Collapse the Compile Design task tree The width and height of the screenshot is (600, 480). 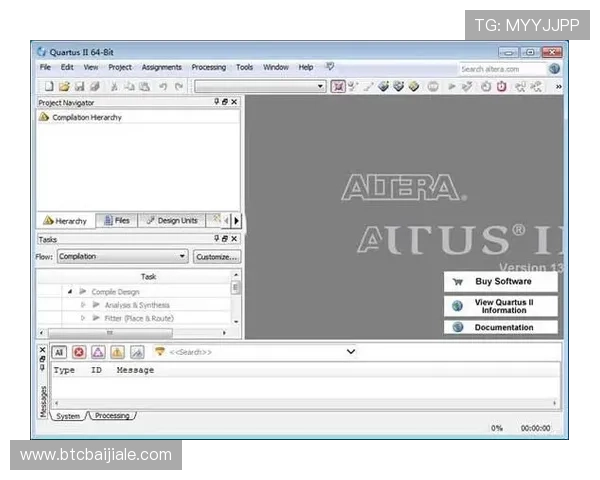click(x=70, y=292)
